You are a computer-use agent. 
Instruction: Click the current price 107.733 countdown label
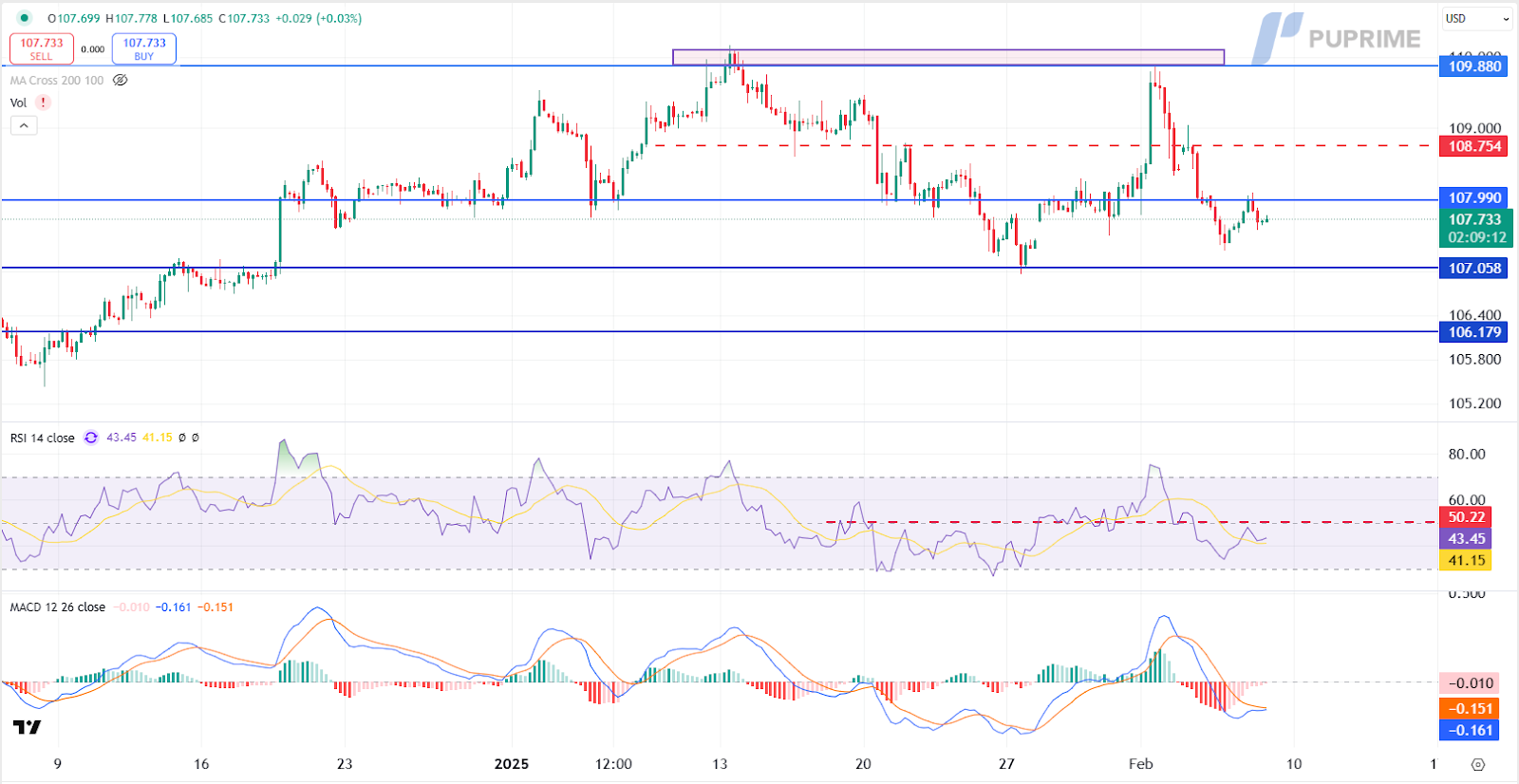click(1476, 229)
